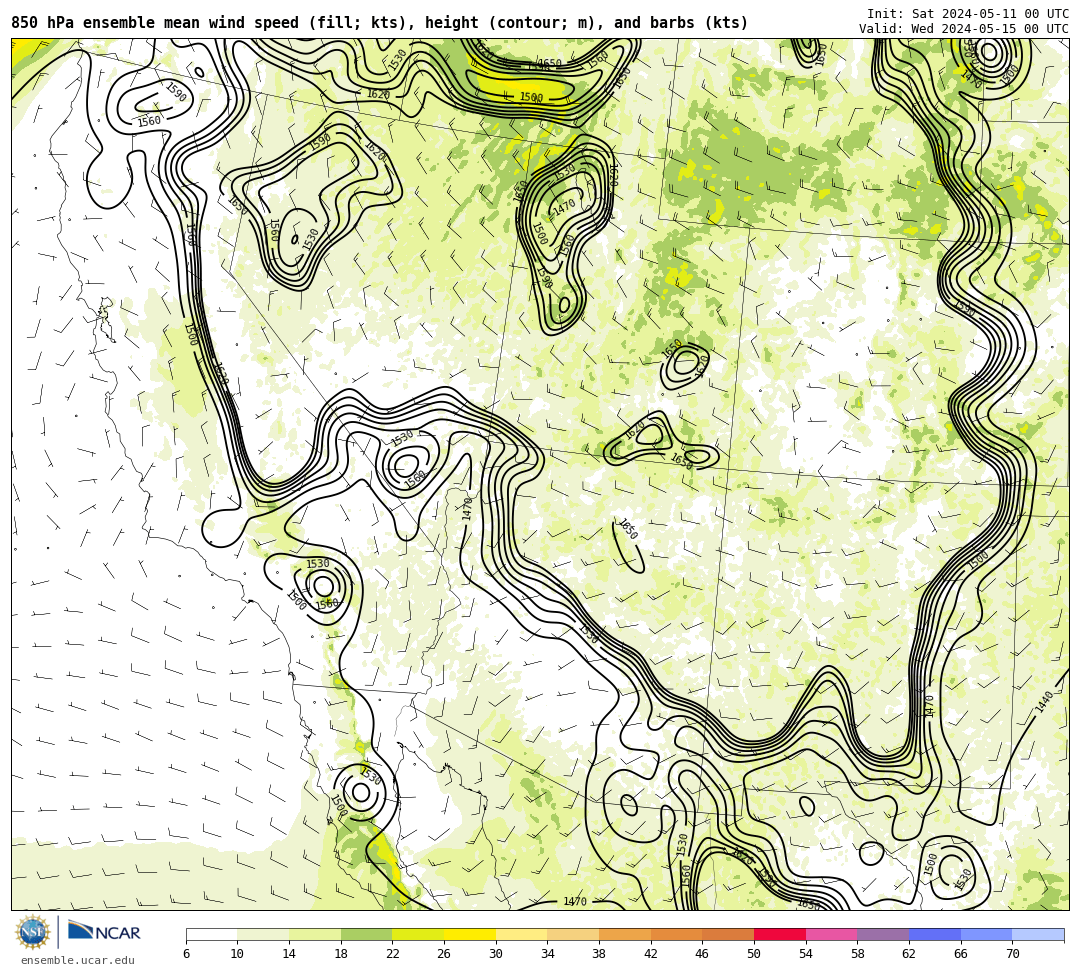Pick the bright yellow 26–30 kt colorbar segment

pyautogui.click(x=470, y=934)
